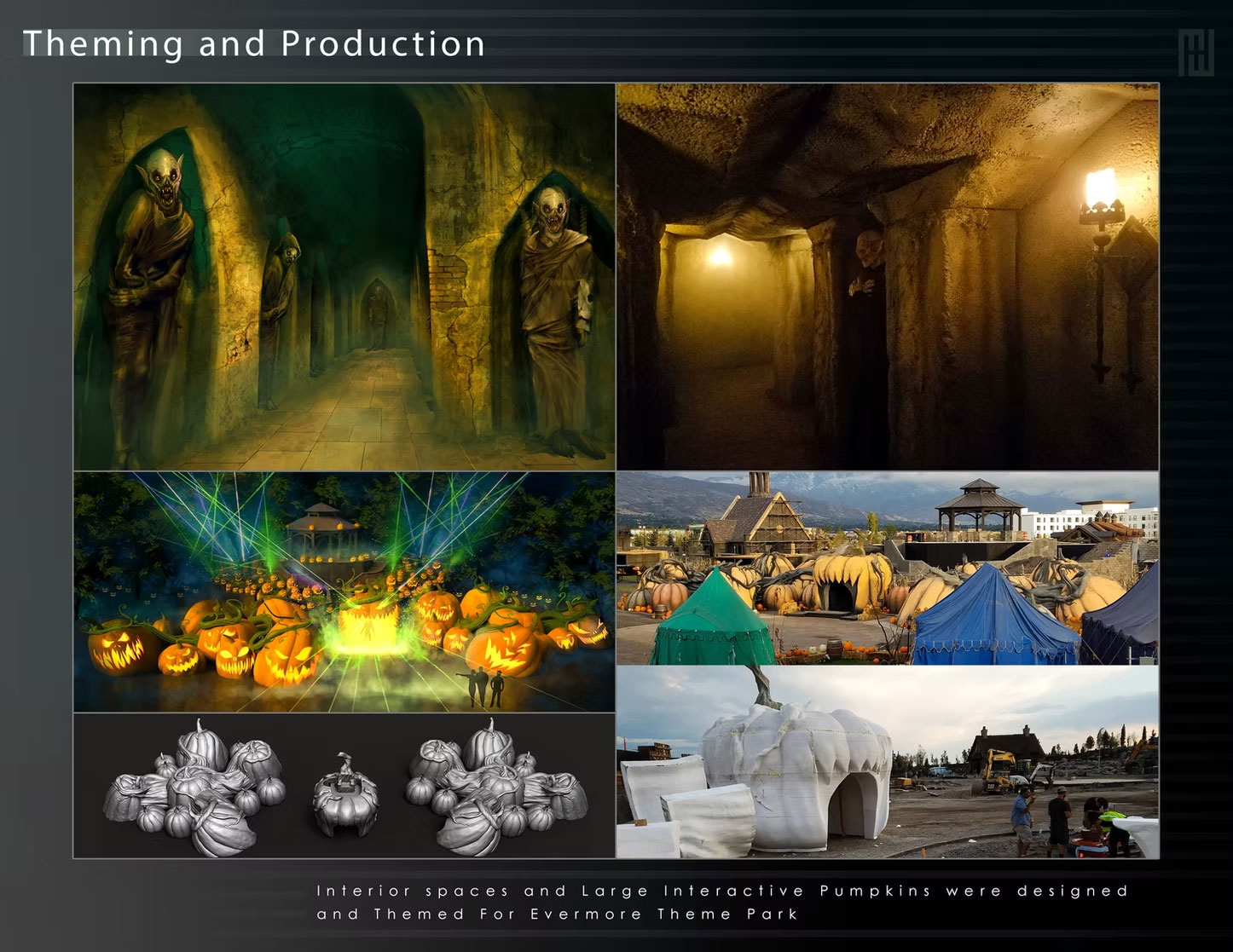Screen dimensions: 1233x952
Task: Open the white foam pumpkin construction photo
Action: pyautogui.click(x=887, y=762)
